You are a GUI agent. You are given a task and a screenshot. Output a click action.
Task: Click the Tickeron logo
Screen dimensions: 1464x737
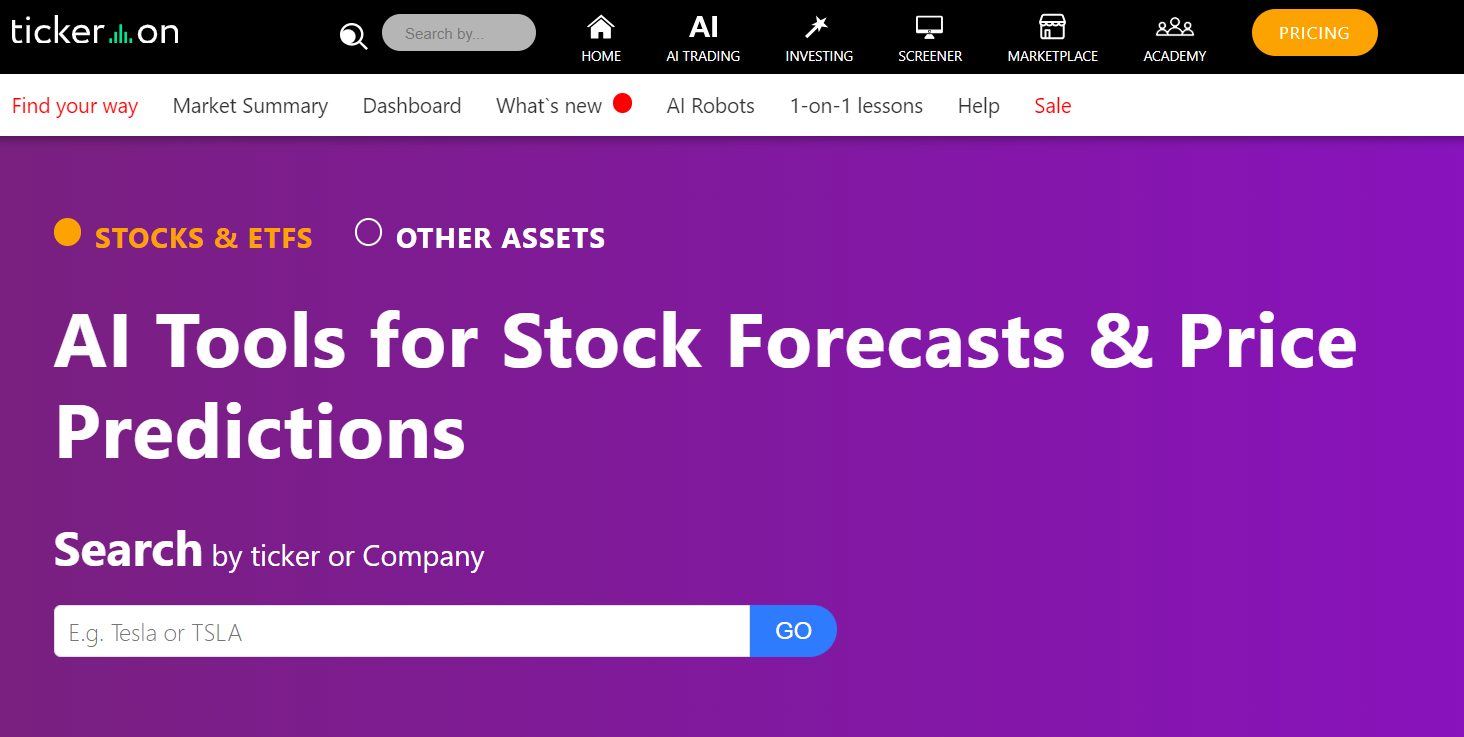coord(95,32)
